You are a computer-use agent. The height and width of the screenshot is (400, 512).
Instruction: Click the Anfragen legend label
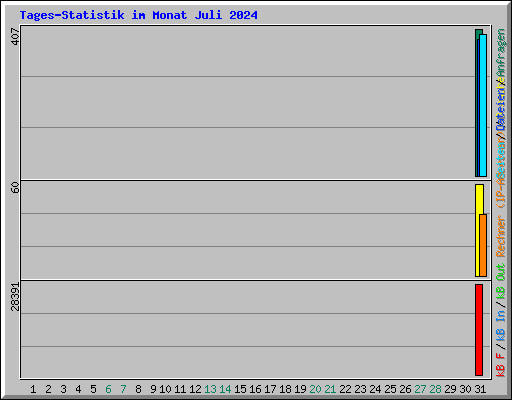pyautogui.click(x=500, y=53)
